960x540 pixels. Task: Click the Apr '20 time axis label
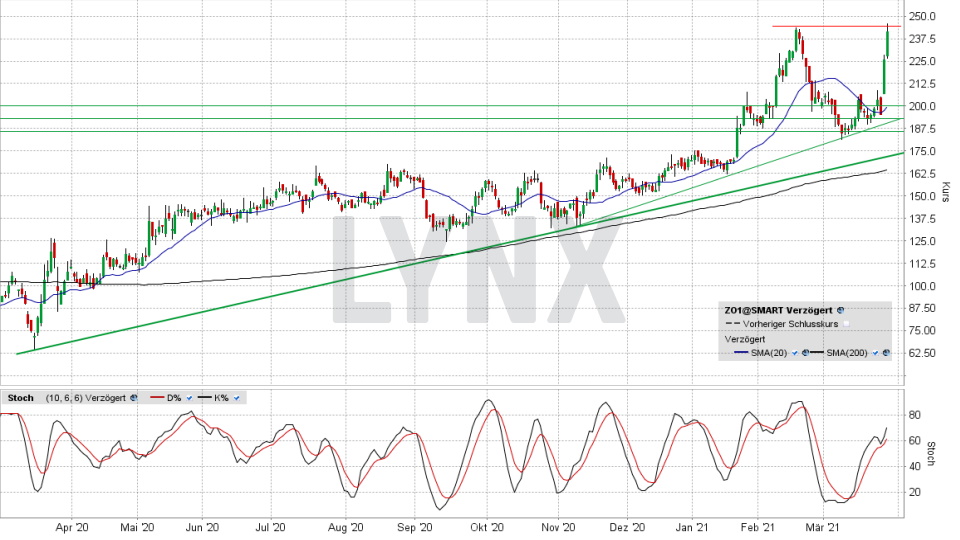click(x=73, y=526)
